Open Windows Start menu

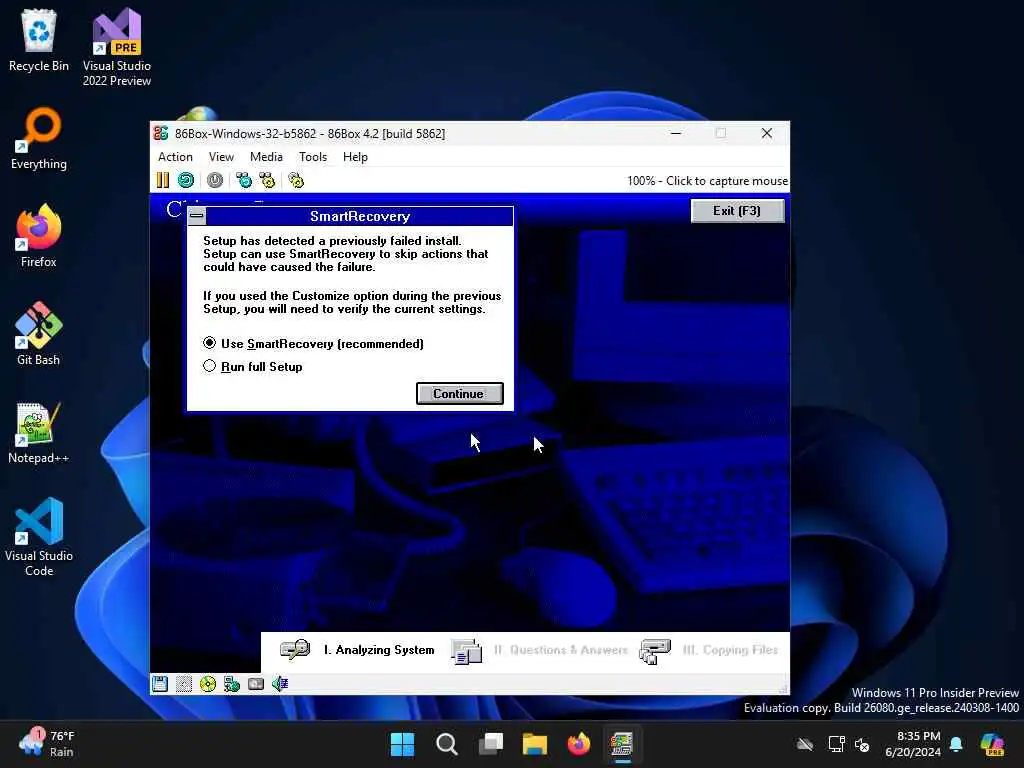pyautogui.click(x=402, y=744)
